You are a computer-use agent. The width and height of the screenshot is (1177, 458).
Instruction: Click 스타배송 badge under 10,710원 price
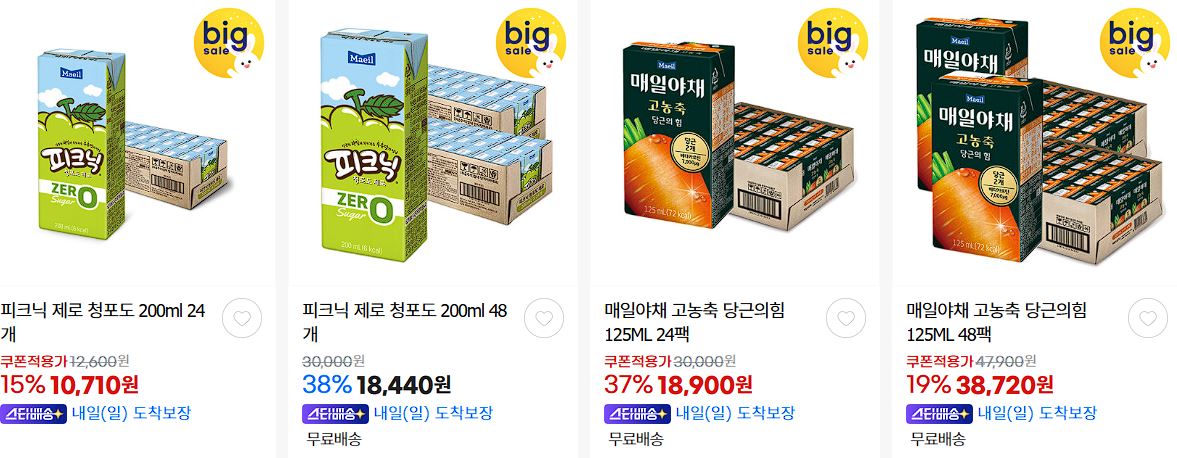(33, 414)
